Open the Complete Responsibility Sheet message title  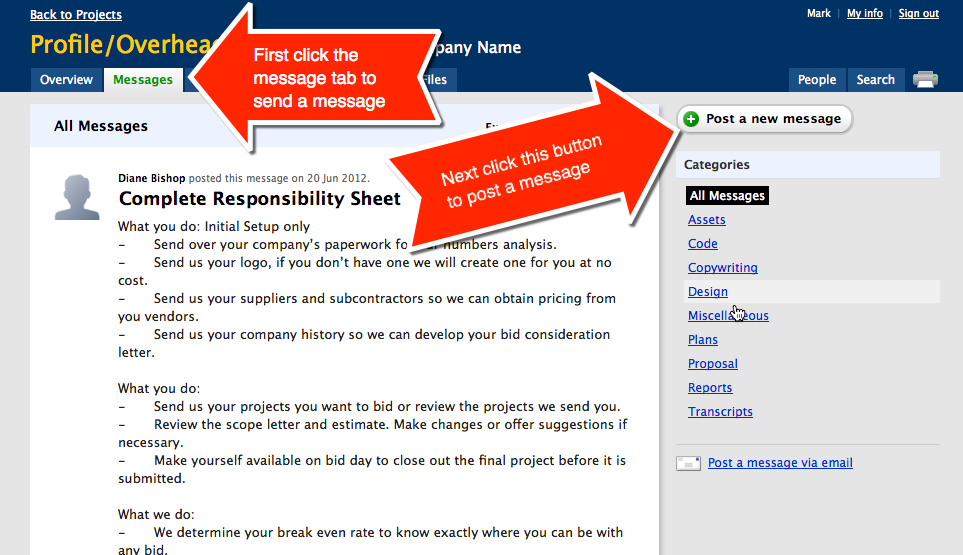[260, 199]
